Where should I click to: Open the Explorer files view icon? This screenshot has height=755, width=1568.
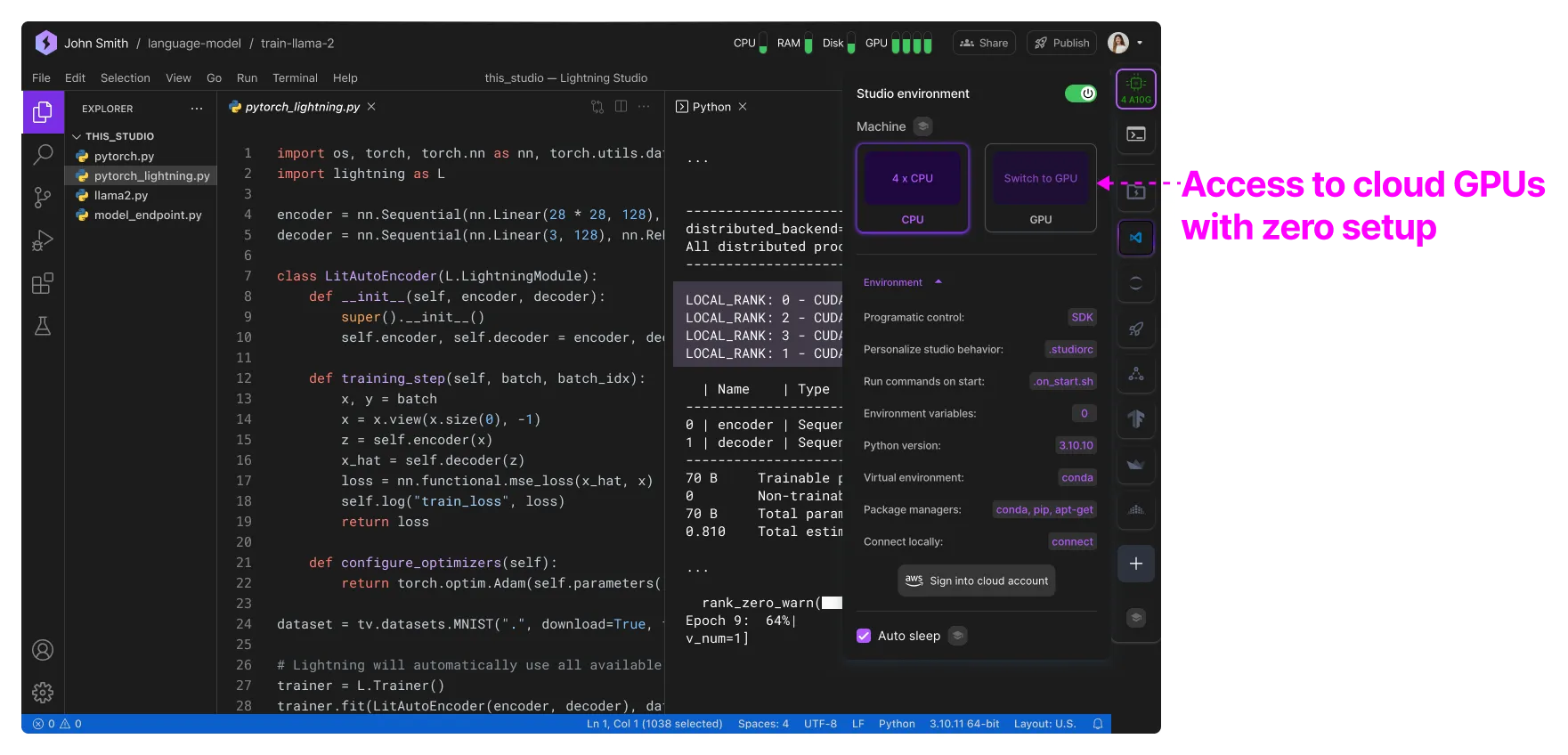(x=43, y=112)
